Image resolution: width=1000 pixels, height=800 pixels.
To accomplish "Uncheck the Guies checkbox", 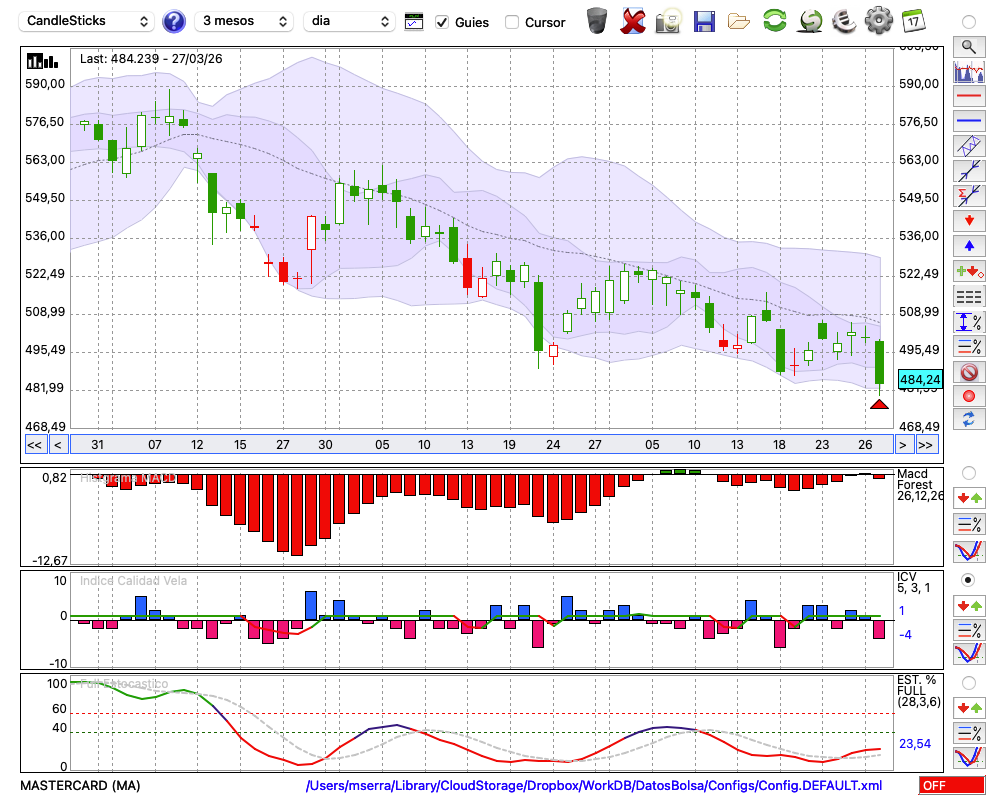I will [442, 22].
